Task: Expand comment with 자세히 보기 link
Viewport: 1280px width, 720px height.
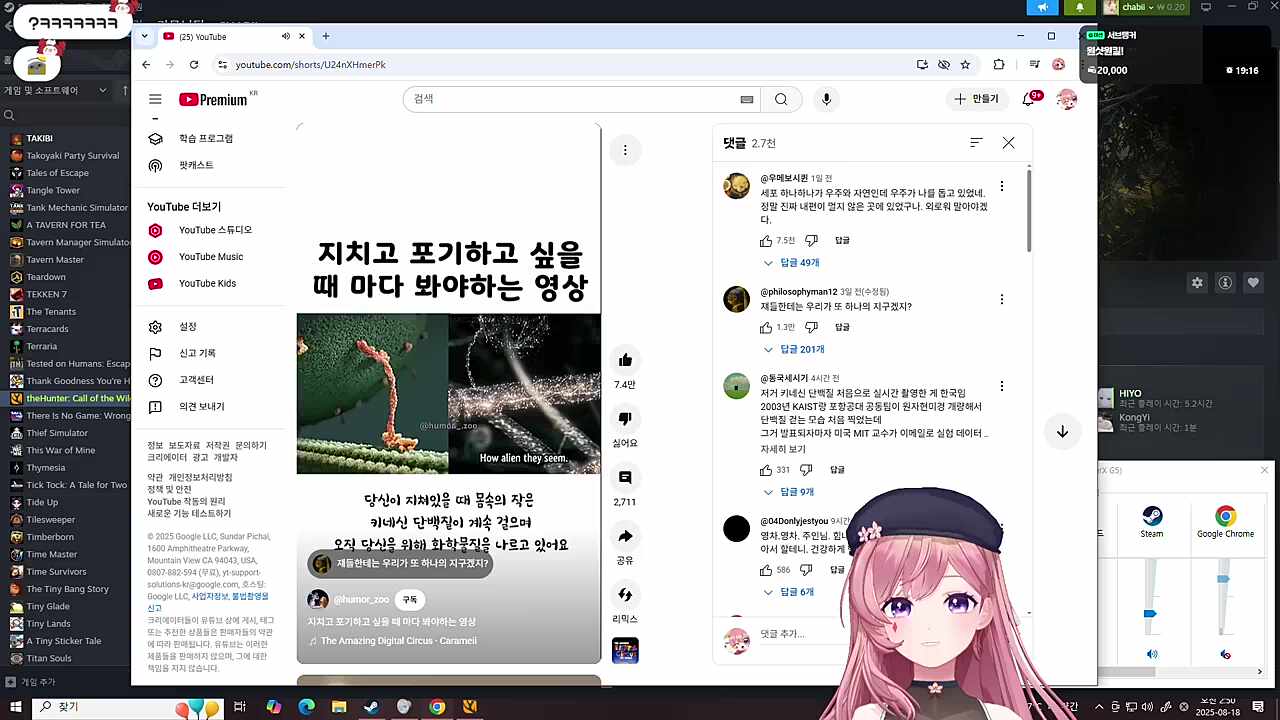Action: pos(782,449)
